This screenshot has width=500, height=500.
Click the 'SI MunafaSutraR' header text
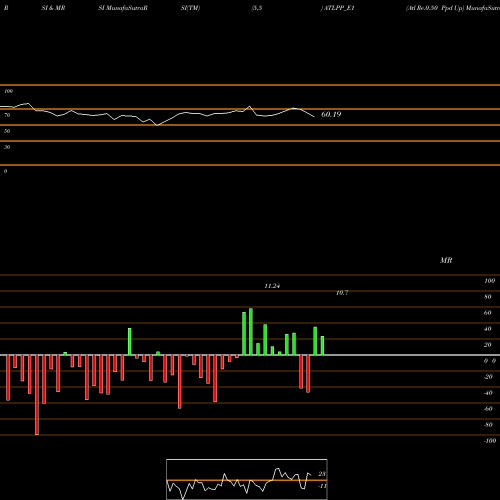pyautogui.click(x=123, y=8)
